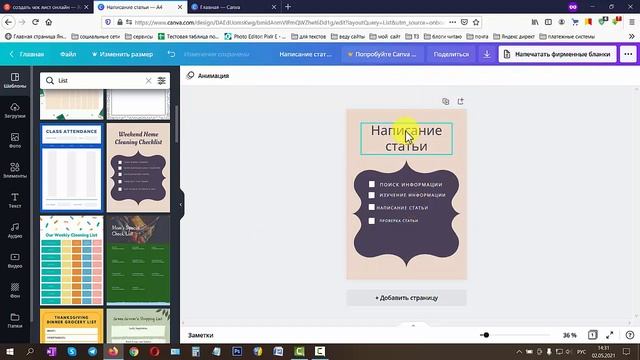This screenshot has width=640, height=360.
Task: Open Telegram from the taskbar
Action: pos(93,351)
